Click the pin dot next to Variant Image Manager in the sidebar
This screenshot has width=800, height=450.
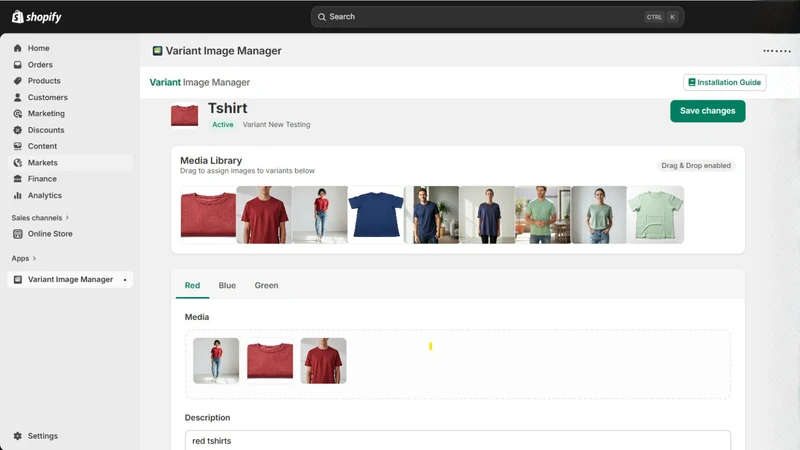[x=125, y=280]
